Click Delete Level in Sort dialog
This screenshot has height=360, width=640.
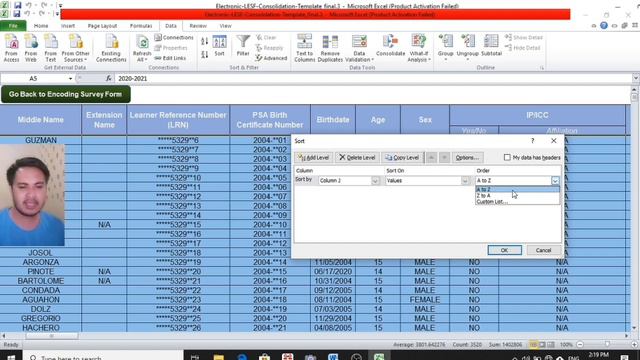pos(357,158)
